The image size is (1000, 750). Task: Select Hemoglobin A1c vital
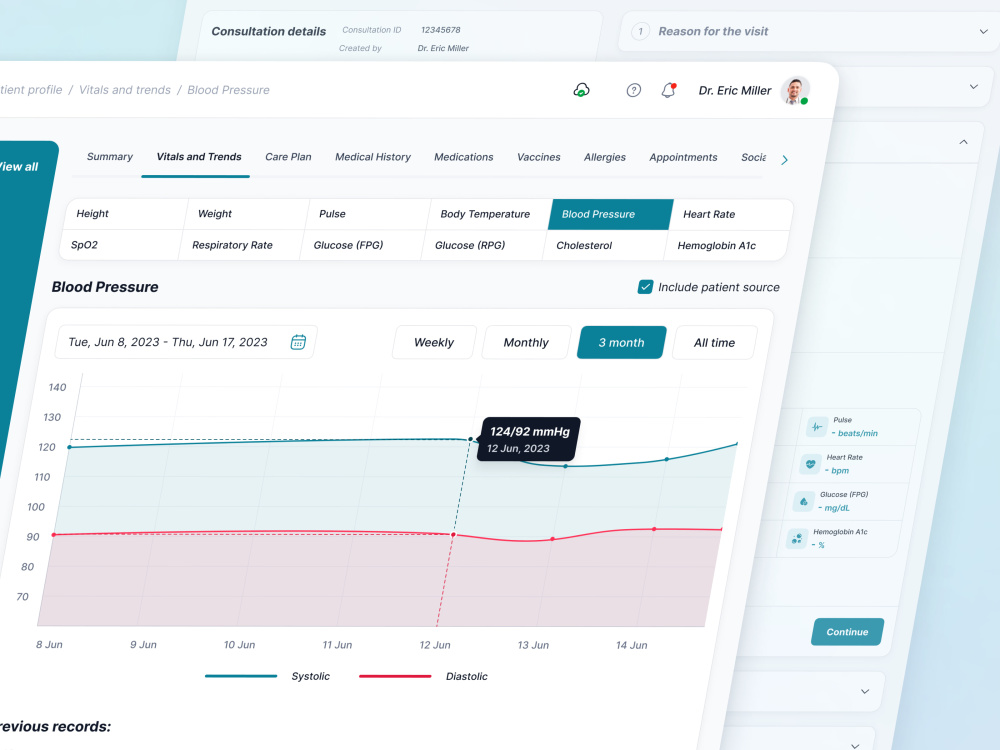click(x=726, y=246)
